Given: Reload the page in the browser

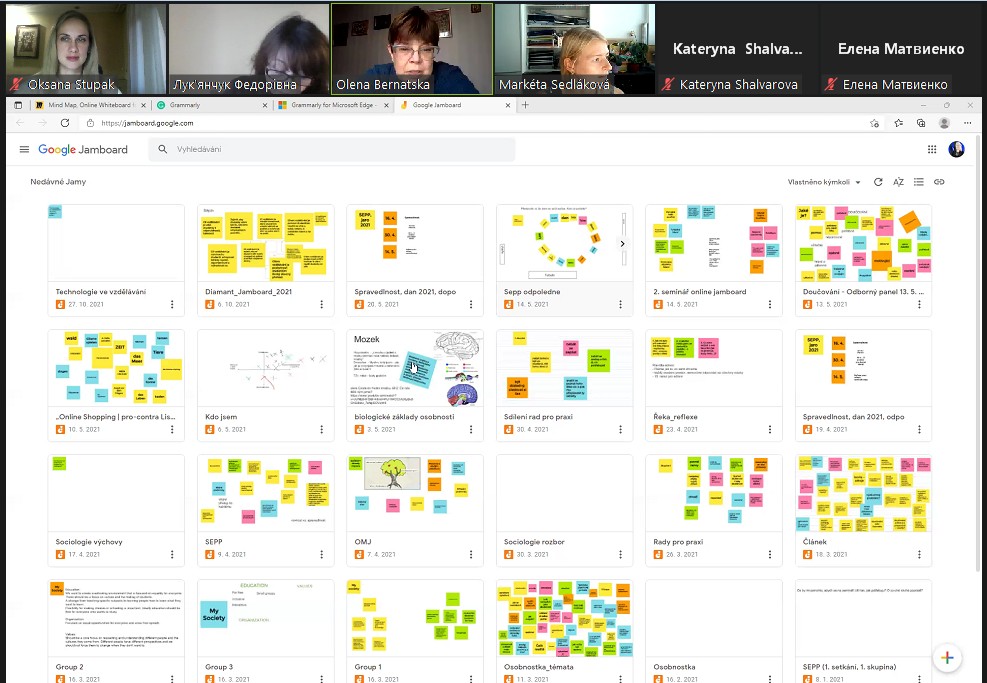Looking at the screenshot, I should coord(65,123).
